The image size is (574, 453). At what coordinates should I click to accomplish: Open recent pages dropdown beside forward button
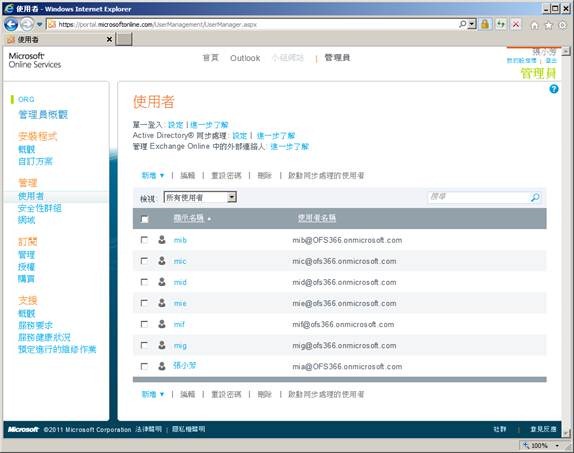(39, 25)
